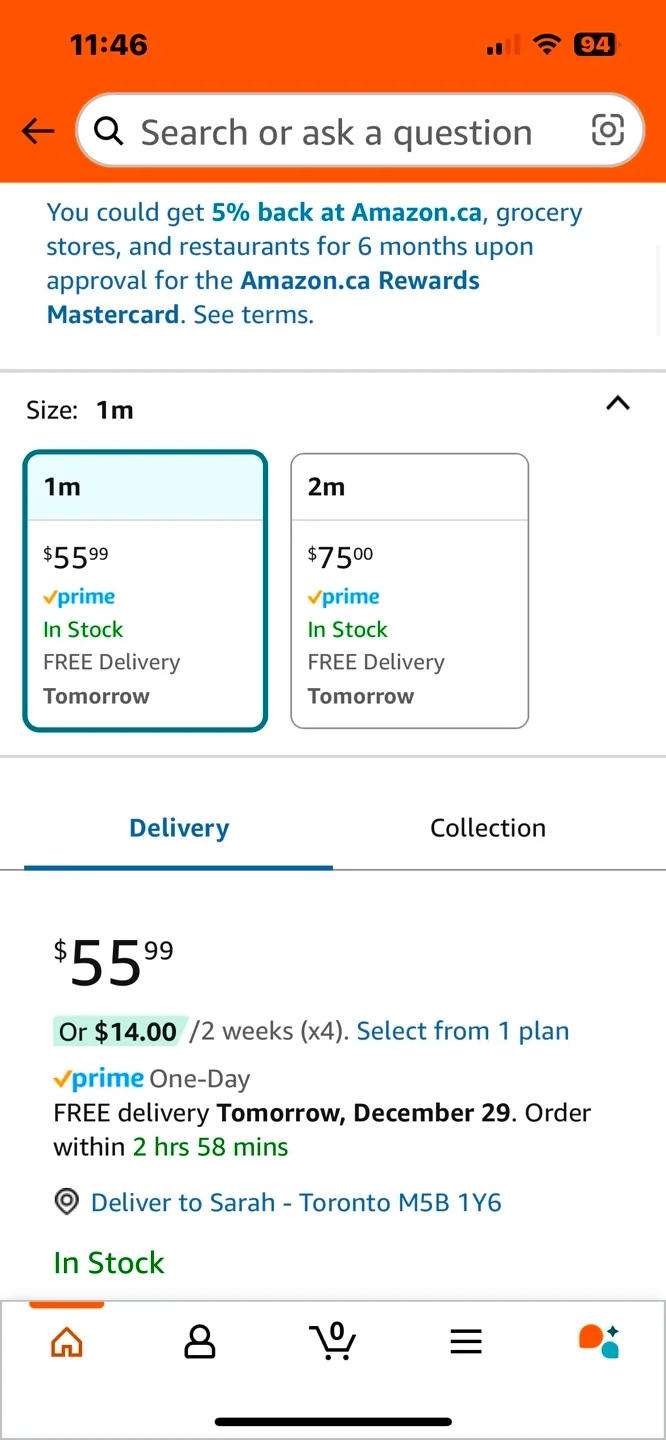Open the account profile icon
Viewport: 666px width, 1440px height.
point(200,1341)
